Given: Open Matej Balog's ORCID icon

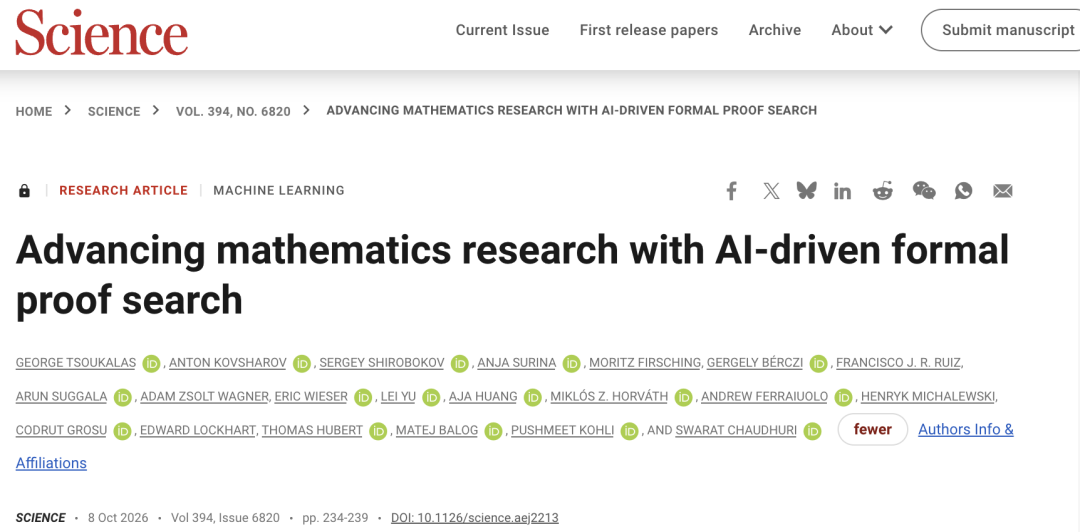Looking at the screenshot, I should pos(493,431).
